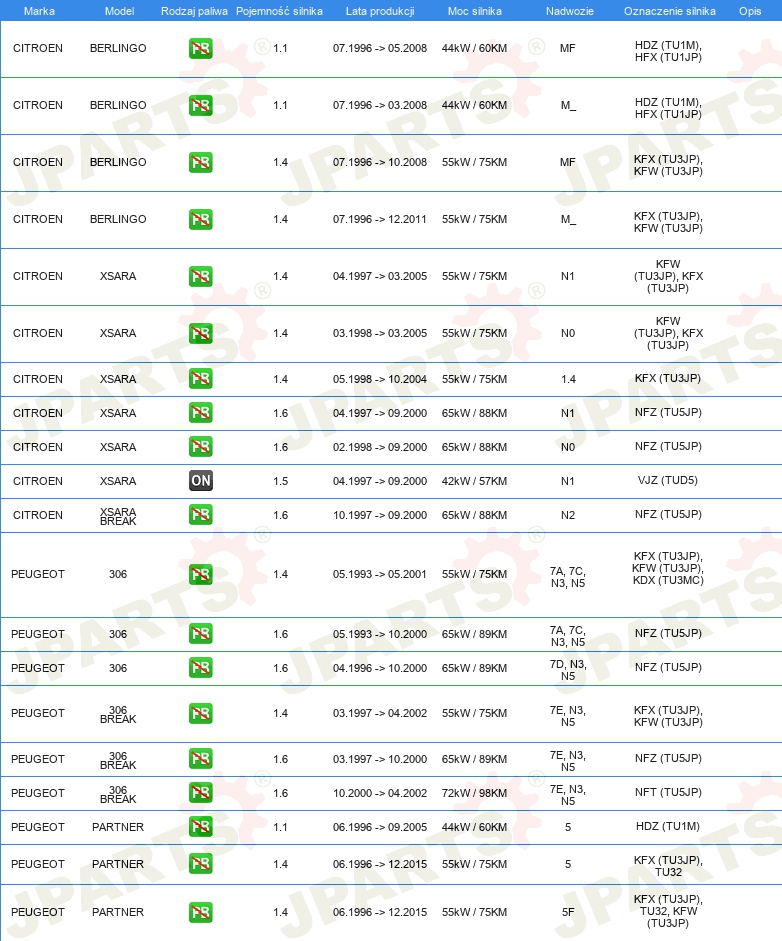Screen dimensions: 782x941
Task: Click engine power 42kW / 57KM
Action: [x=474, y=481]
